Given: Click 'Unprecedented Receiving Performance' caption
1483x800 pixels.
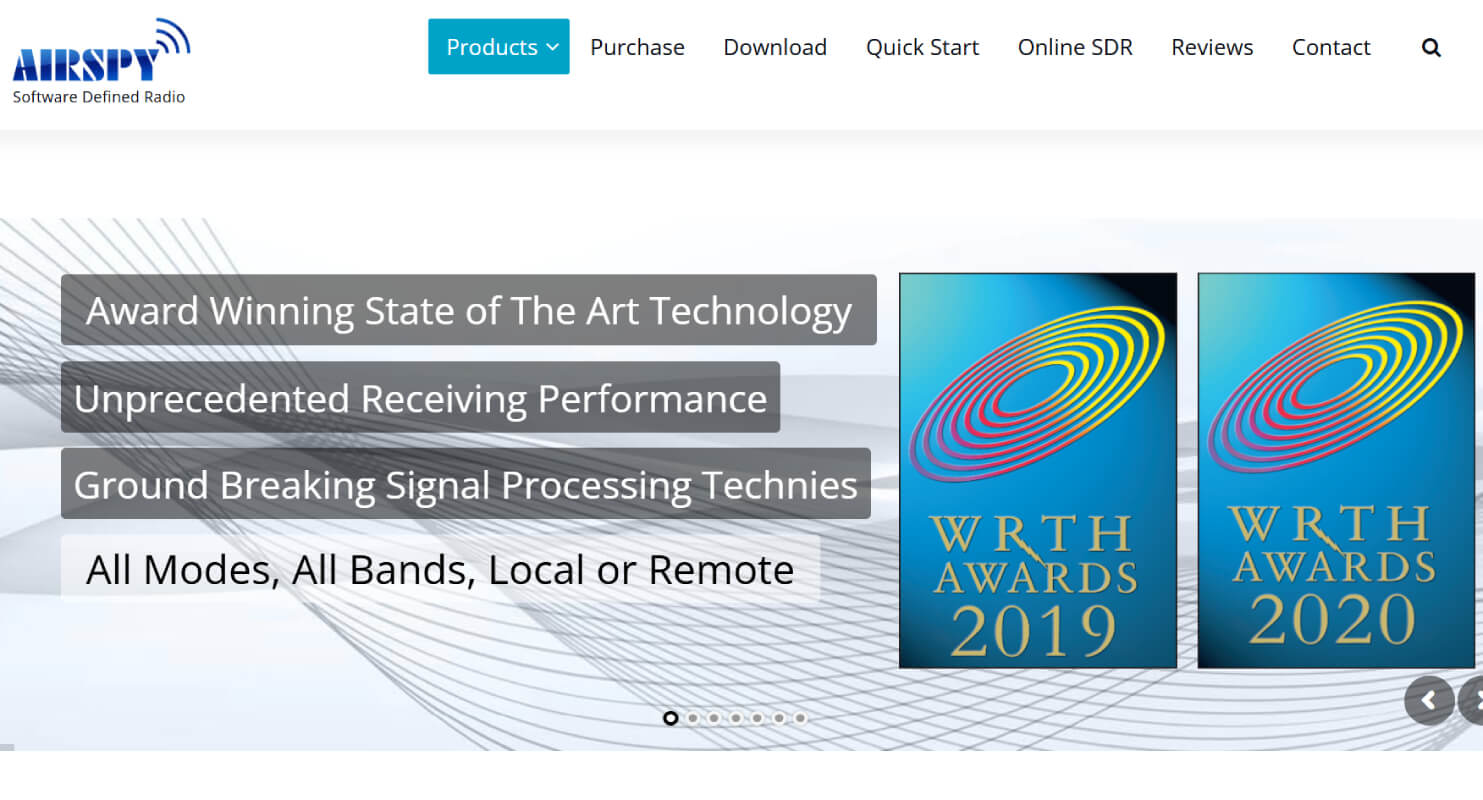Looking at the screenshot, I should (420, 397).
